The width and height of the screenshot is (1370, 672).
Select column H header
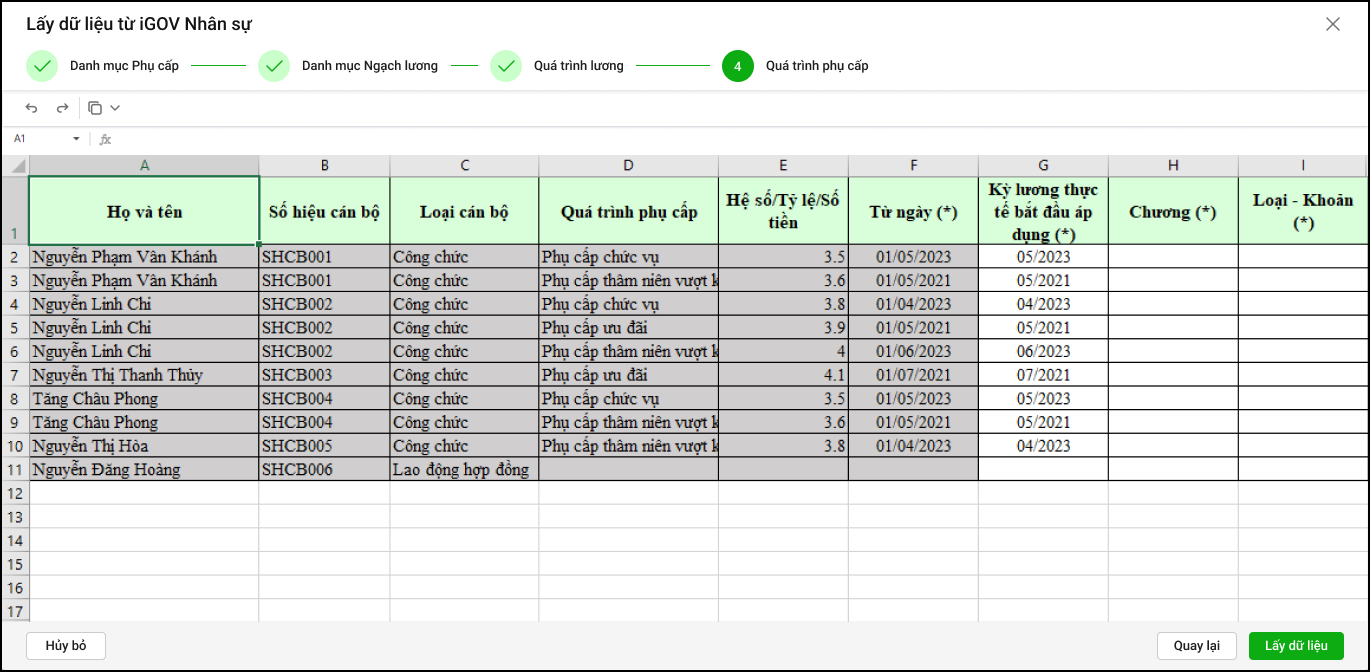coord(1173,166)
